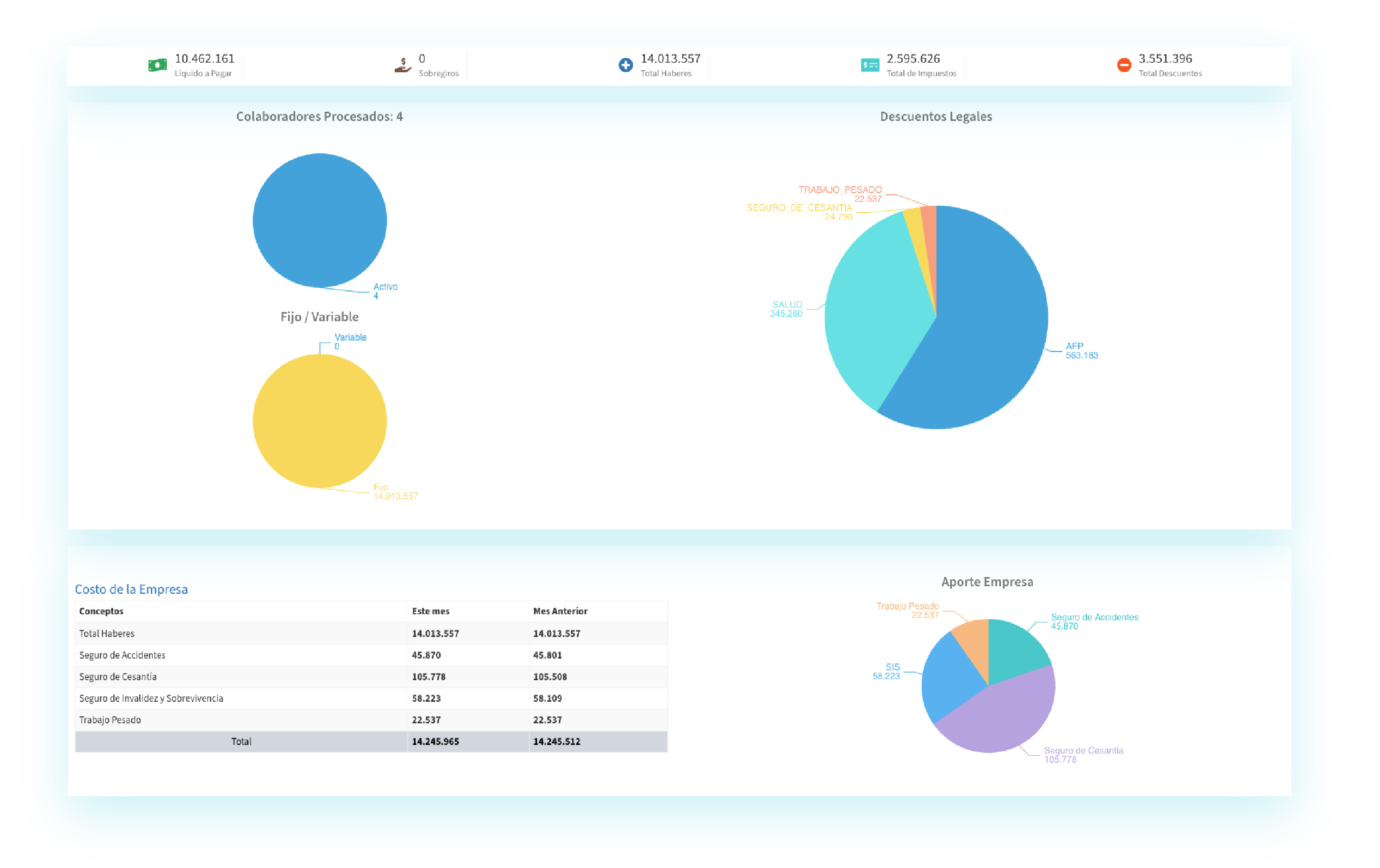
Task: Click the Conceptos column header
Action: click(x=102, y=611)
